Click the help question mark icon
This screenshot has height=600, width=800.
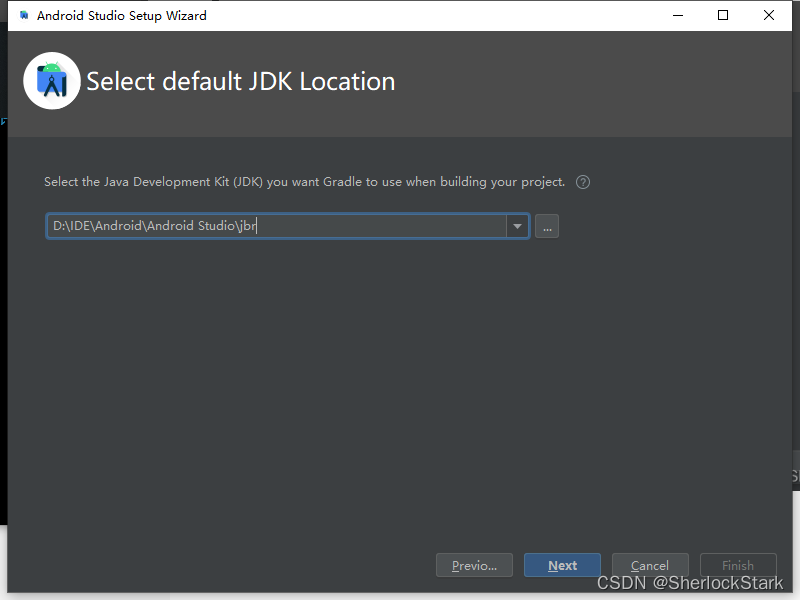(583, 182)
